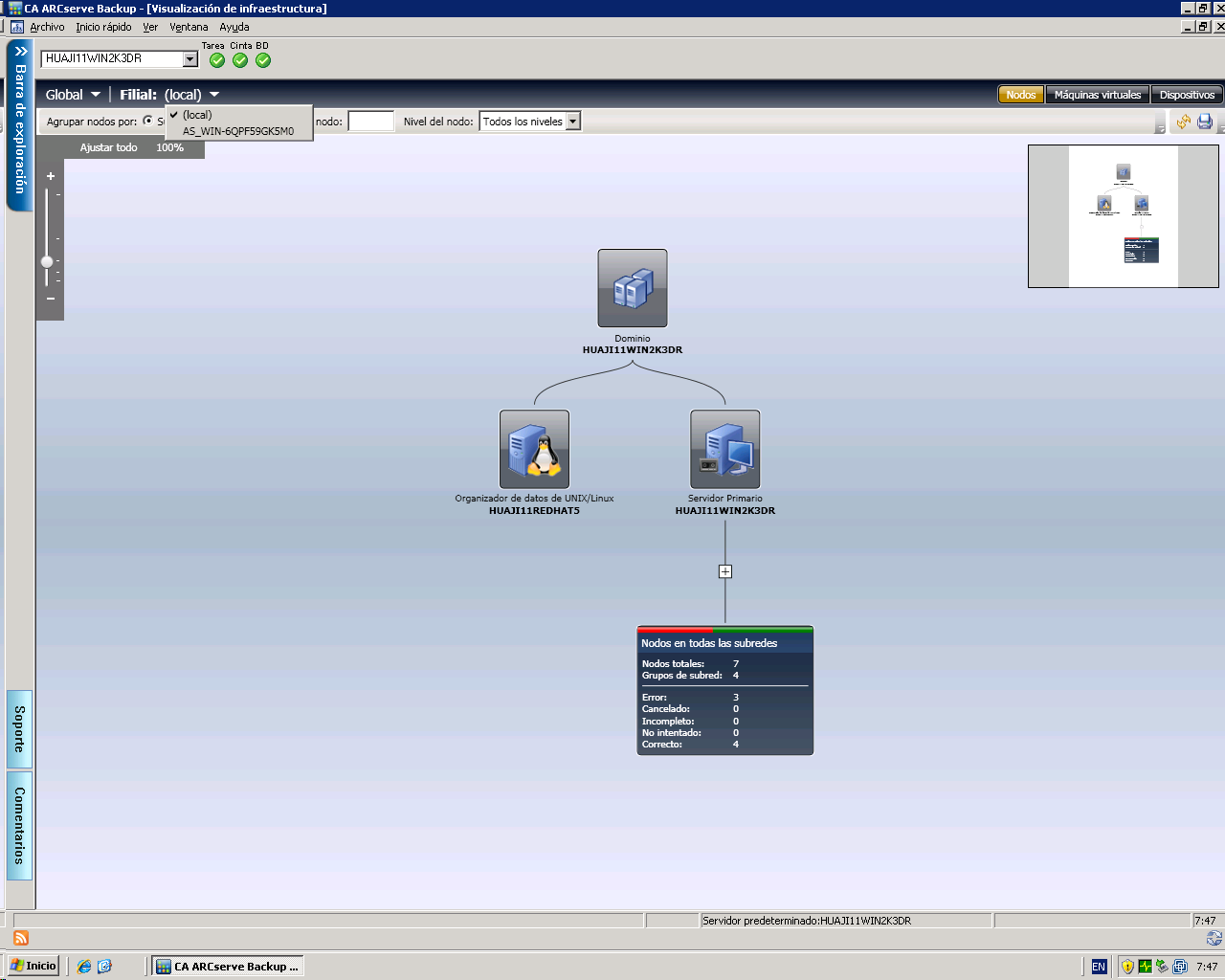The height and width of the screenshot is (980, 1225).
Task: Click CA ARCserve Backup taskbar button
Action: 228,967
